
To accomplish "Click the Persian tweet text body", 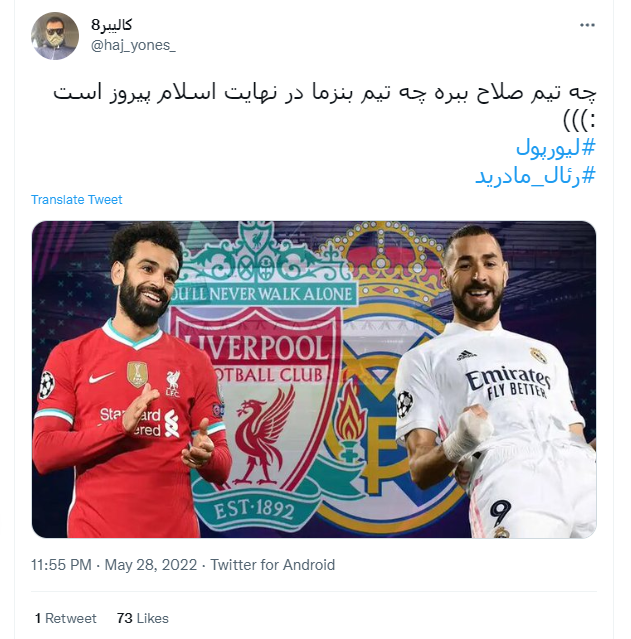I will 325,107.
